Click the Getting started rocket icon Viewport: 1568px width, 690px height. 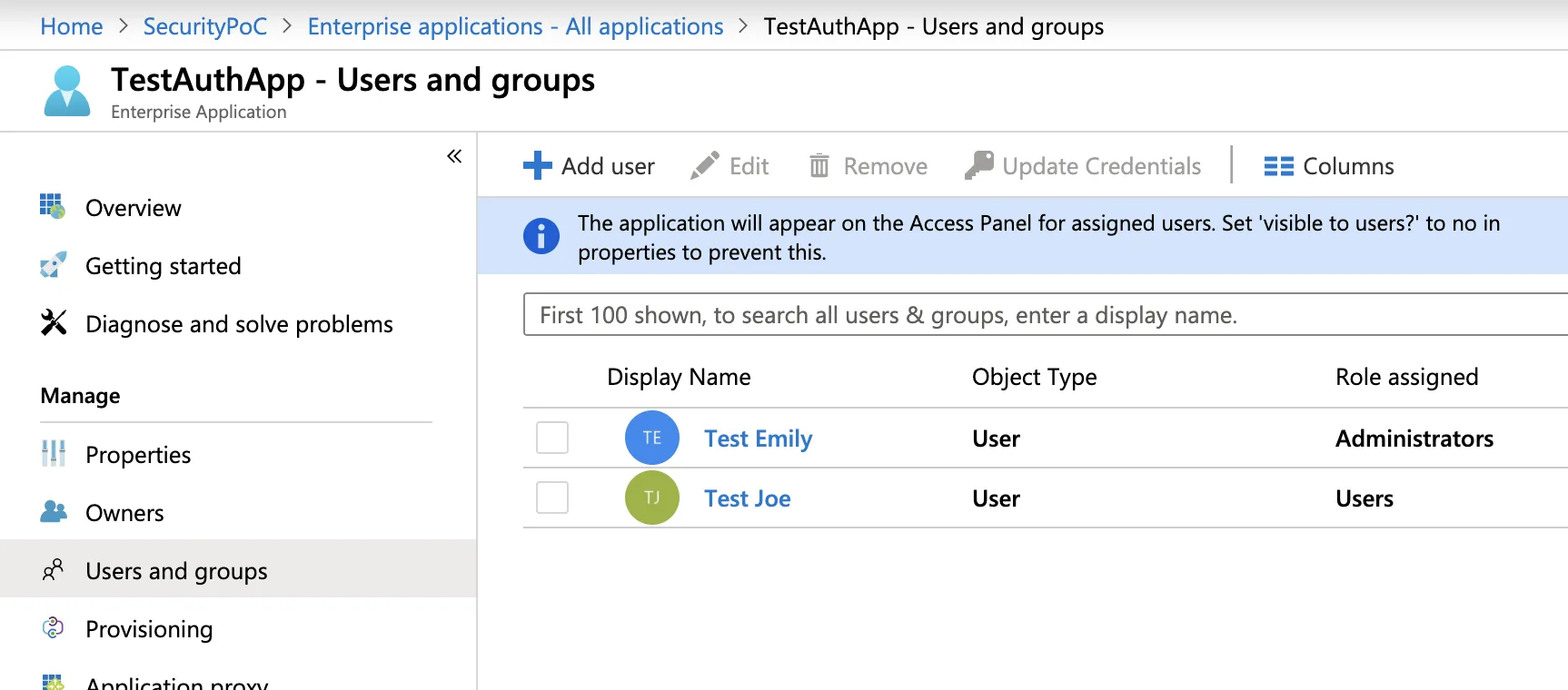click(54, 265)
